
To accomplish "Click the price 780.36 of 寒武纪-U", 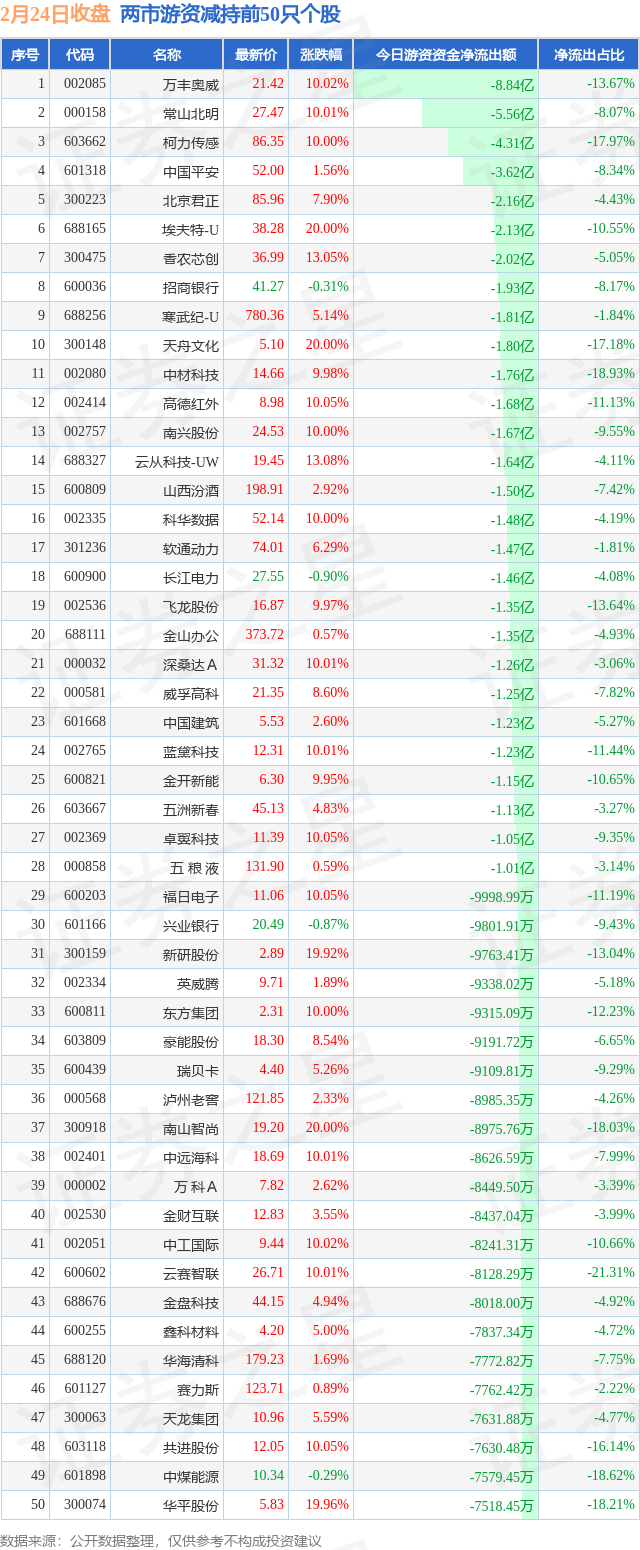I will click(x=265, y=316).
